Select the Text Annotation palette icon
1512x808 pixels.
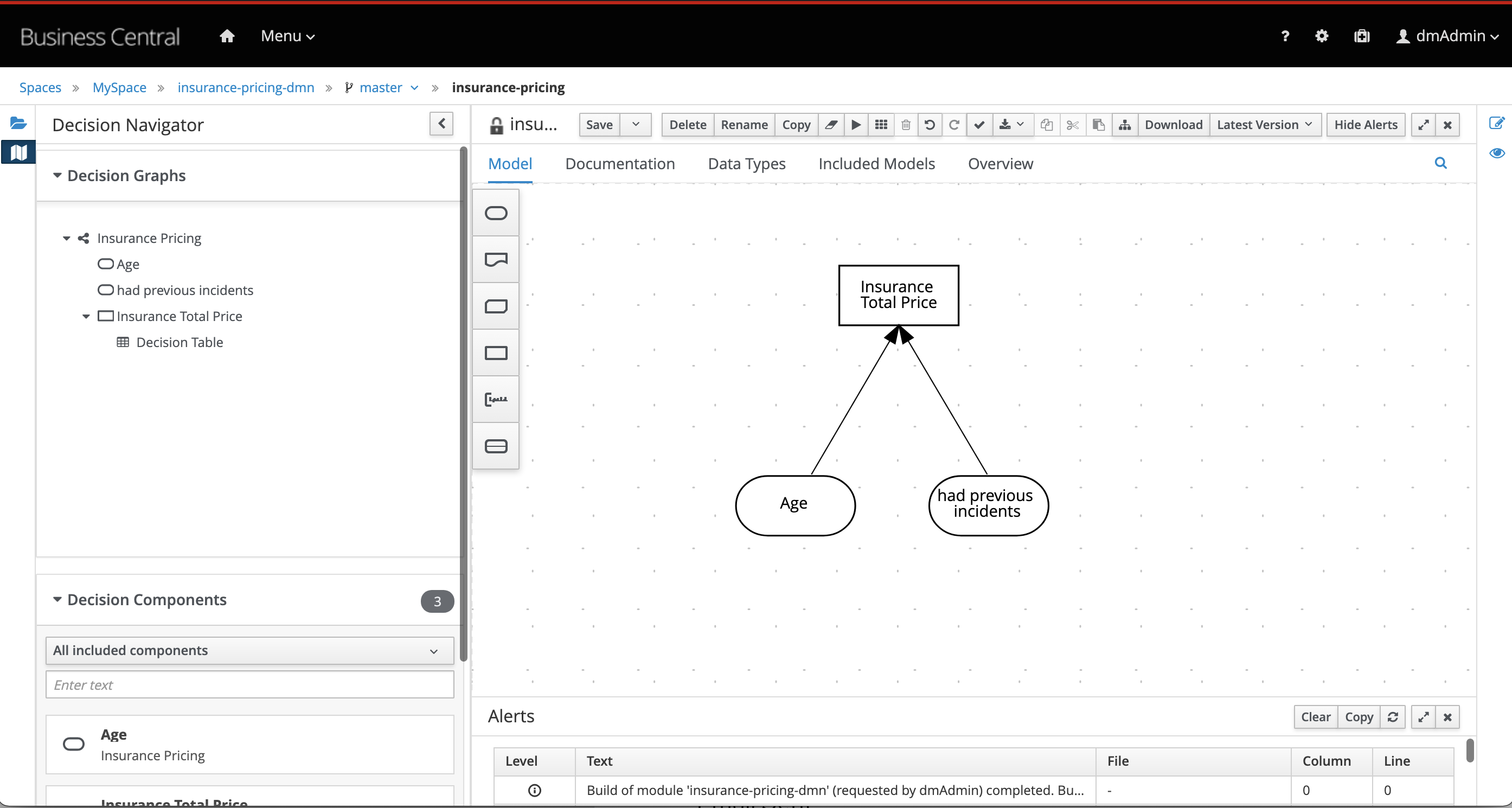[x=496, y=400]
